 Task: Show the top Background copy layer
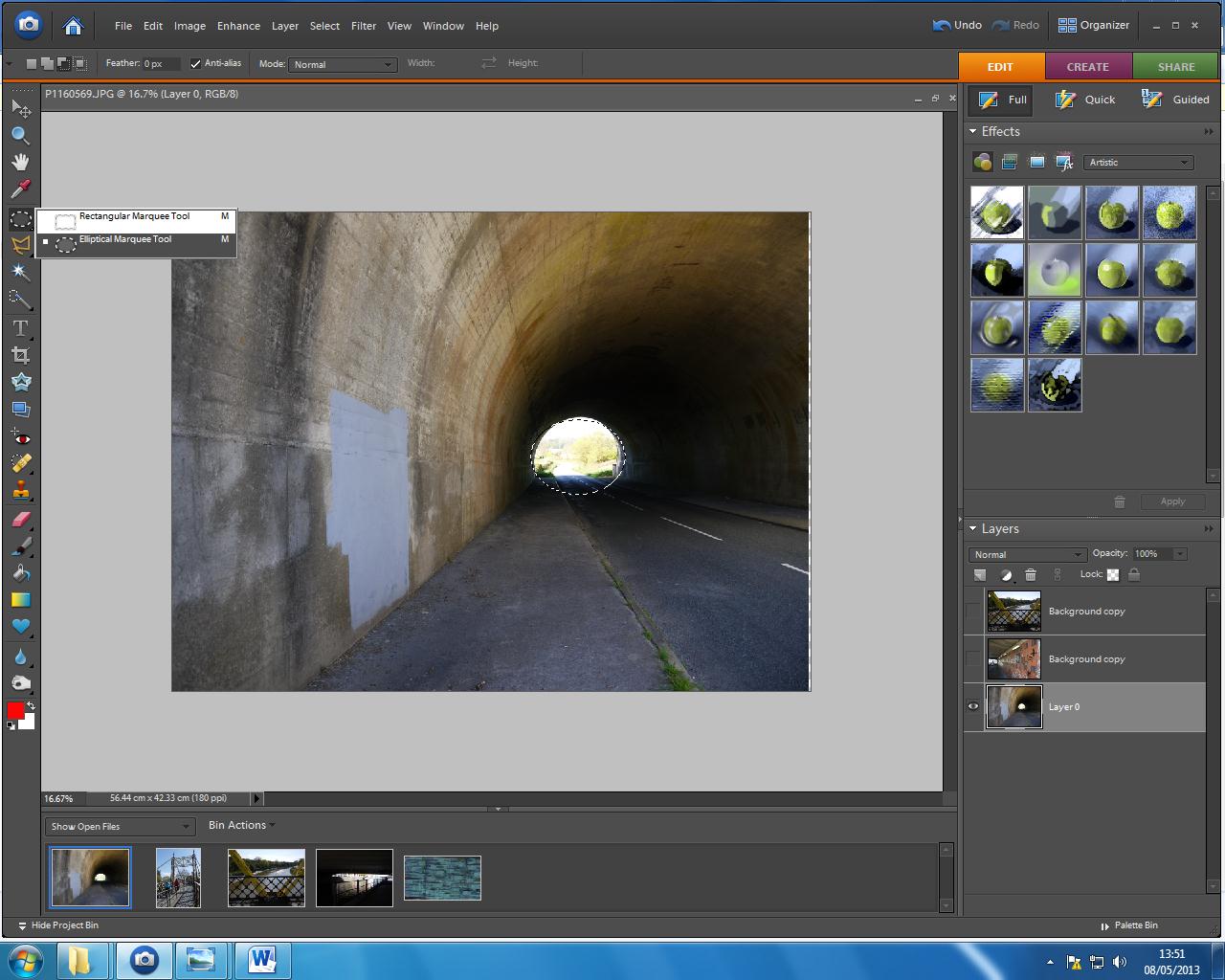coord(973,612)
